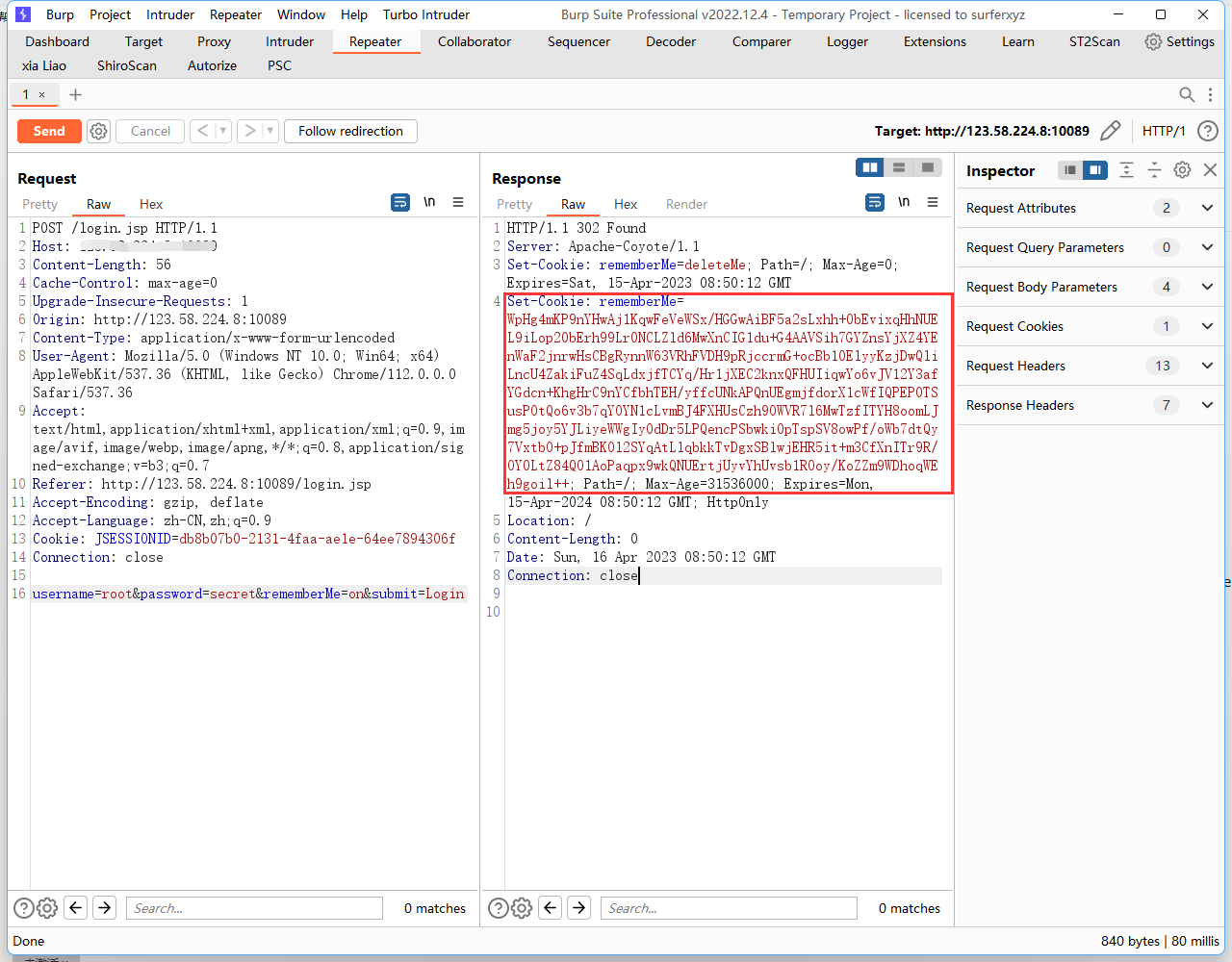
Task: Focus the response search field
Action: pyautogui.click(x=729, y=908)
